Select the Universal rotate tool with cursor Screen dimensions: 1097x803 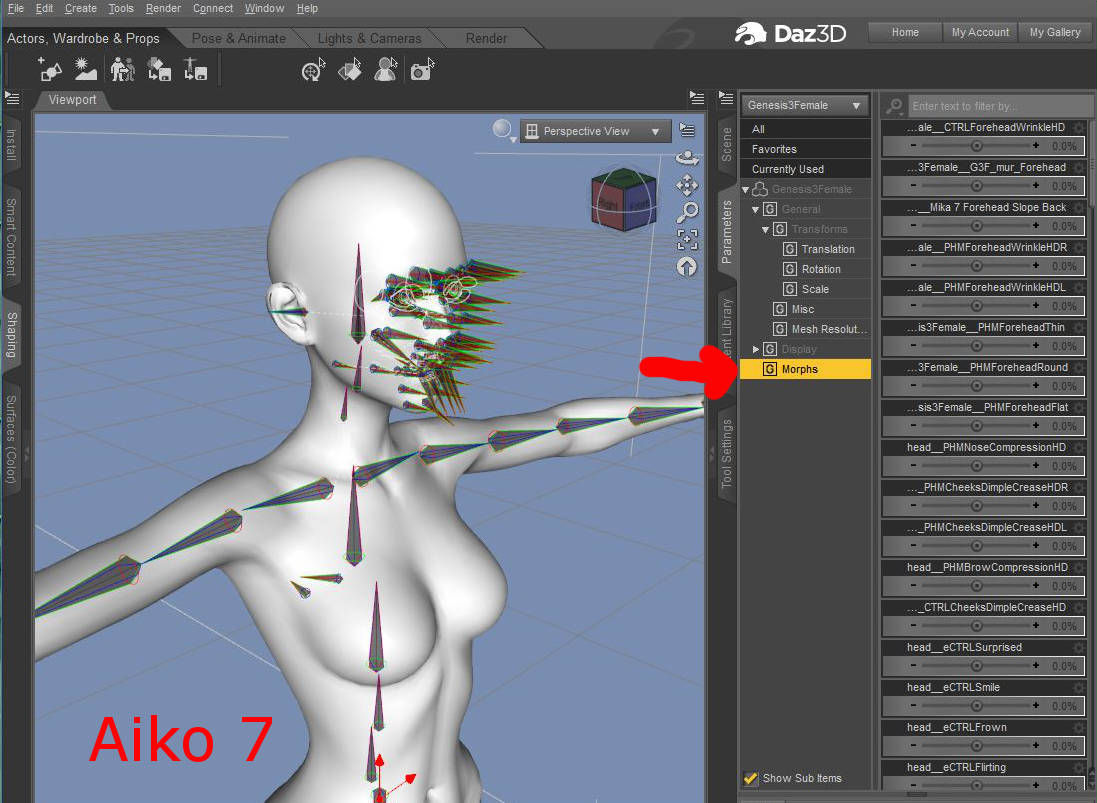tap(313, 69)
